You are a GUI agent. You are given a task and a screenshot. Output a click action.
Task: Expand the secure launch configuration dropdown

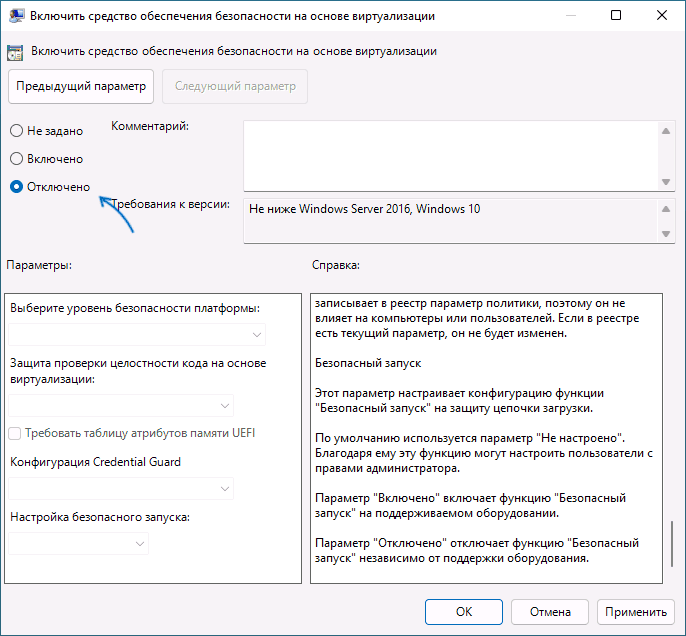79,543
